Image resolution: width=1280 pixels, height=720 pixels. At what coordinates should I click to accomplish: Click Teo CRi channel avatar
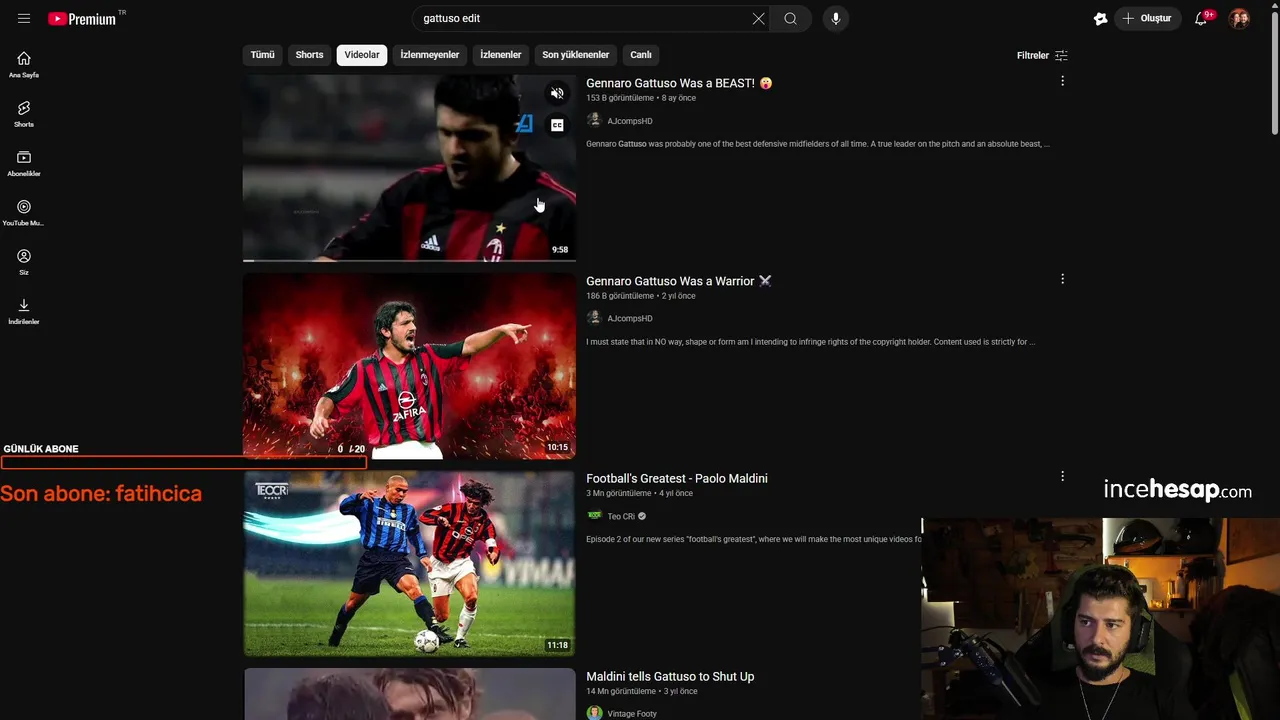pos(594,516)
